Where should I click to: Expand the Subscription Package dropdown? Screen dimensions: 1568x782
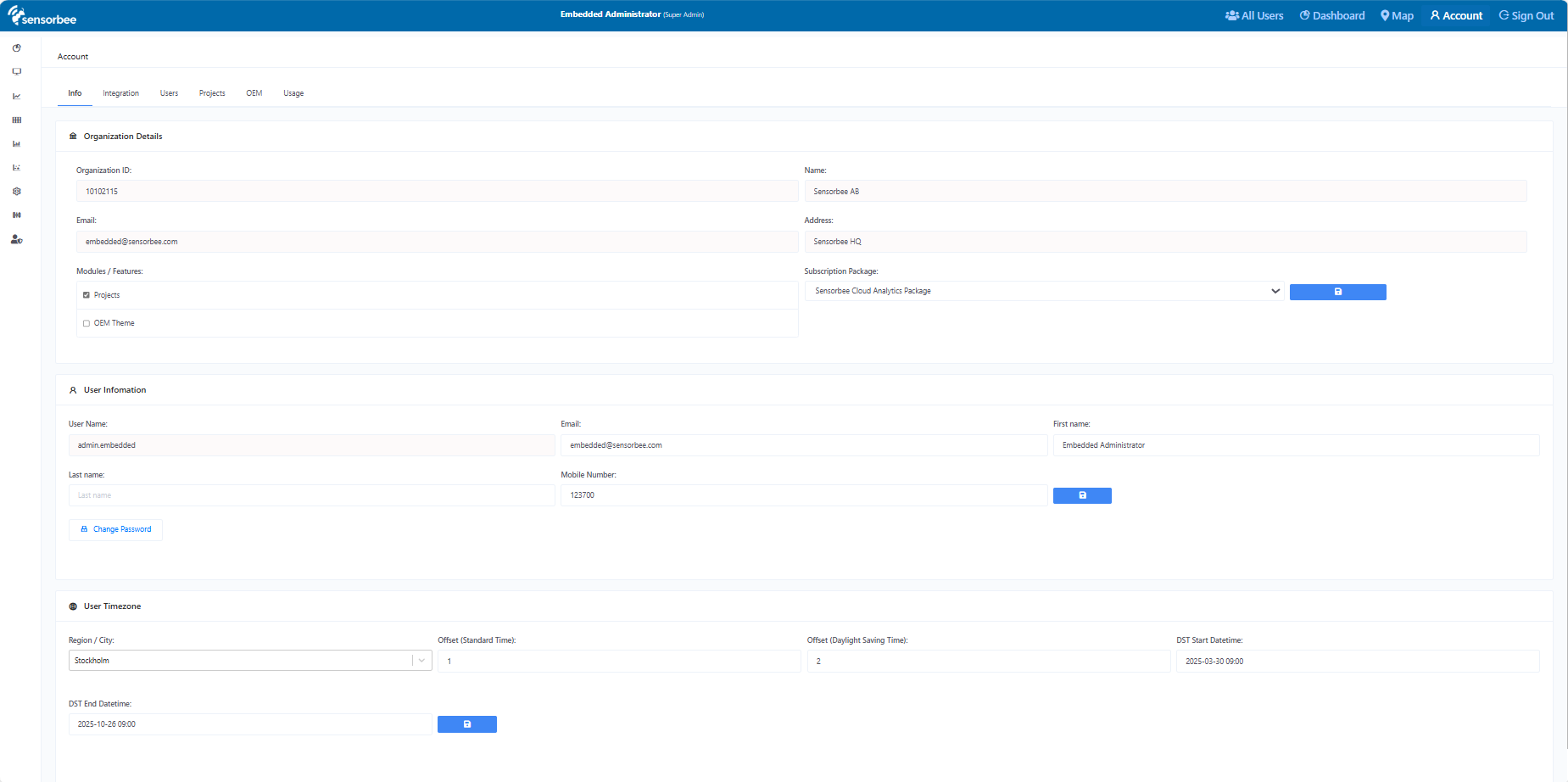click(1044, 291)
